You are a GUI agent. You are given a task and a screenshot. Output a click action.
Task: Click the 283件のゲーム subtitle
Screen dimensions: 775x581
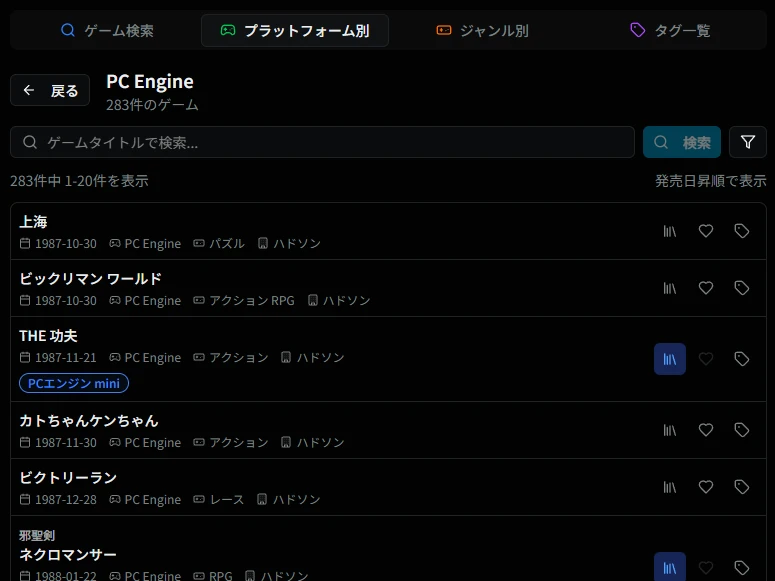(x=152, y=105)
